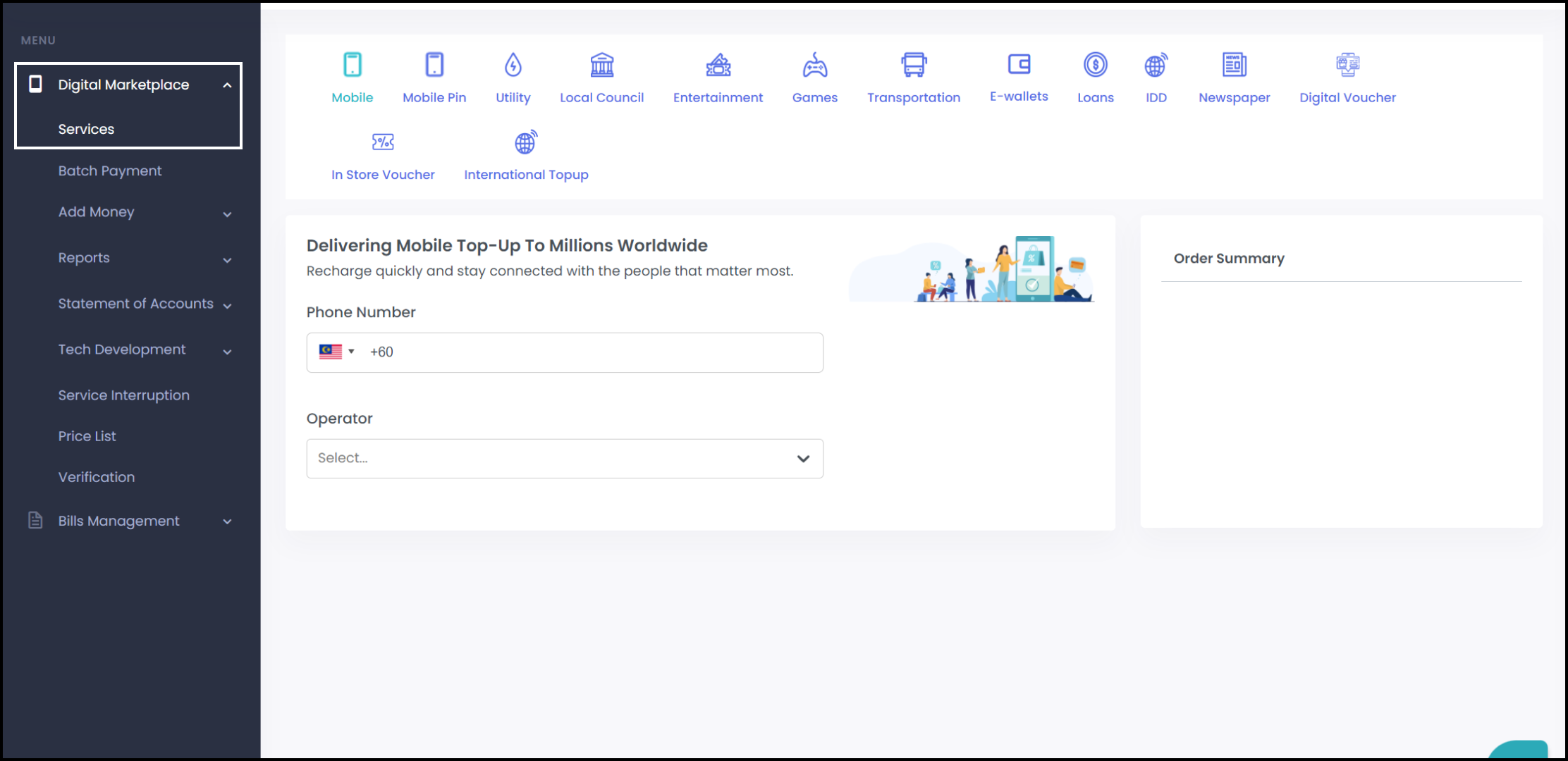Choose the Utility water-drop icon
This screenshot has width=1568, height=761.
513,65
